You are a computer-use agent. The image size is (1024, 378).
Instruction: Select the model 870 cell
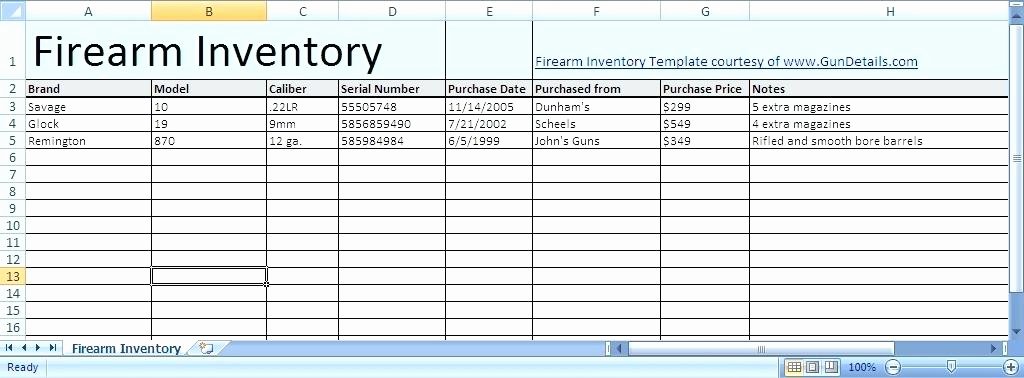click(x=209, y=140)
